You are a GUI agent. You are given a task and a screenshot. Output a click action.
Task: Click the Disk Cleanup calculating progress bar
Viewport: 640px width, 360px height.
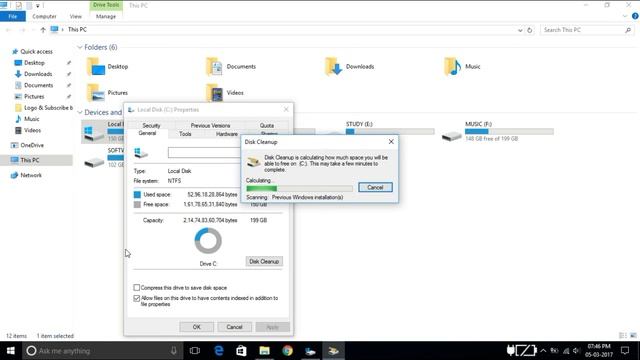pyautogui.click(x=299, y=188)
